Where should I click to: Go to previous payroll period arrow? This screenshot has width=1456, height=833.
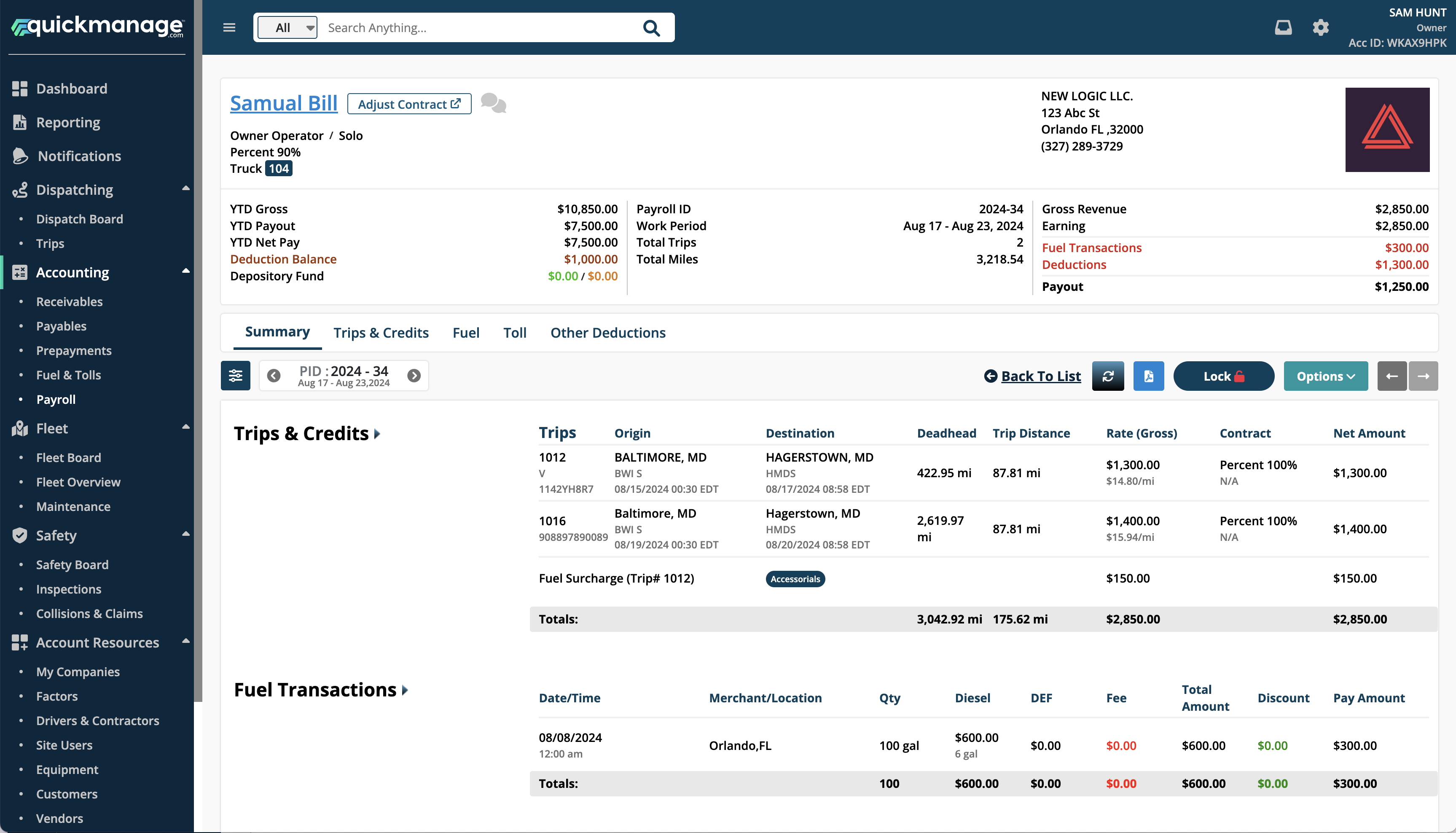pos(274,376)
